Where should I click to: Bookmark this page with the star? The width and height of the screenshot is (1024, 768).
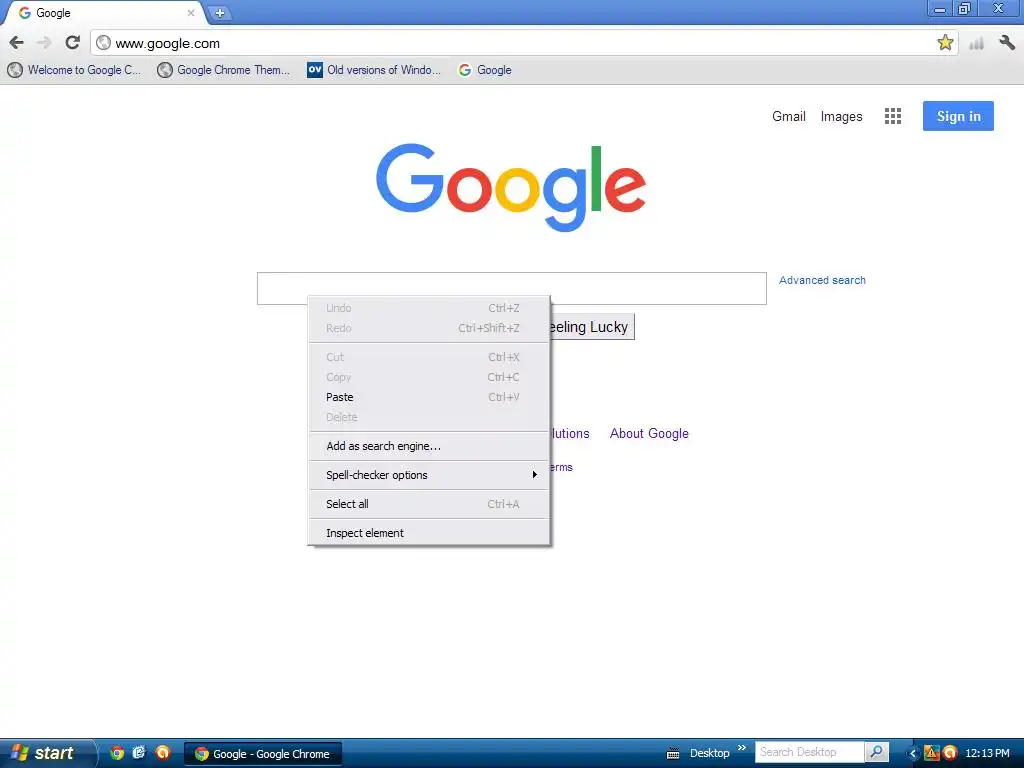pyautogui.click(x=944, y=43)
